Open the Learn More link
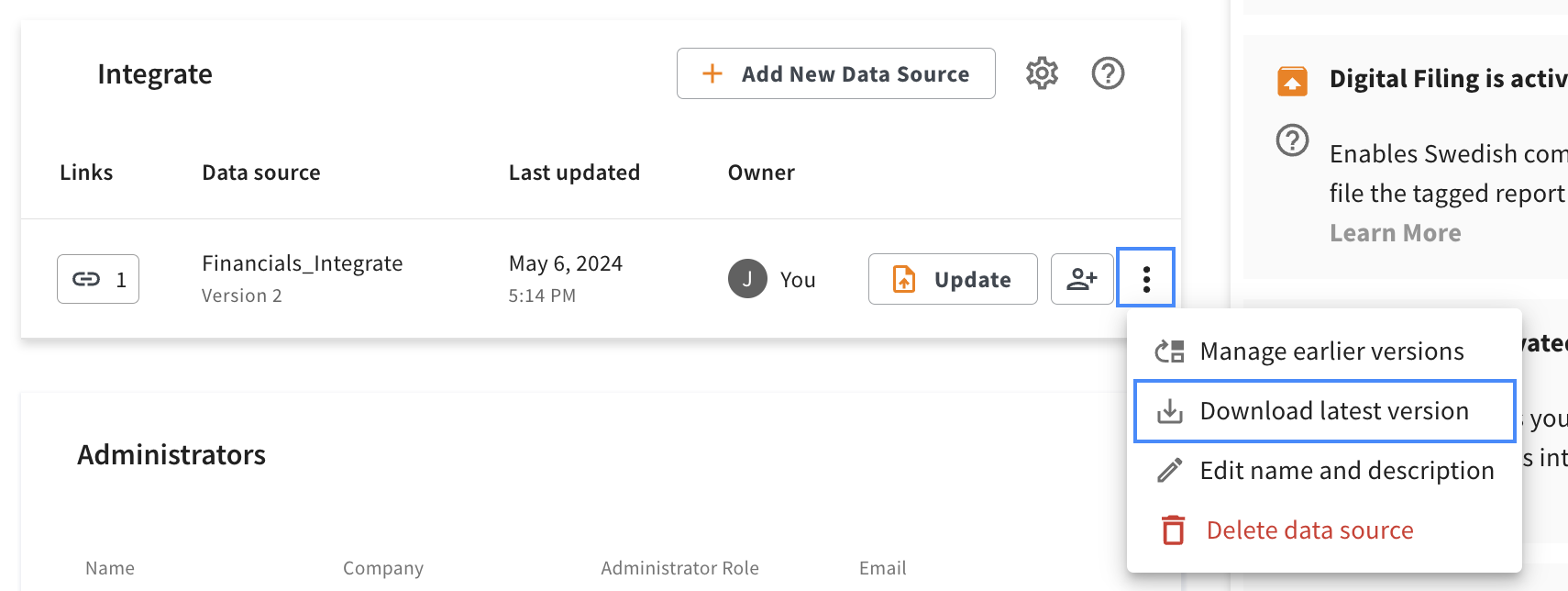 click(x=1395, y=233)
